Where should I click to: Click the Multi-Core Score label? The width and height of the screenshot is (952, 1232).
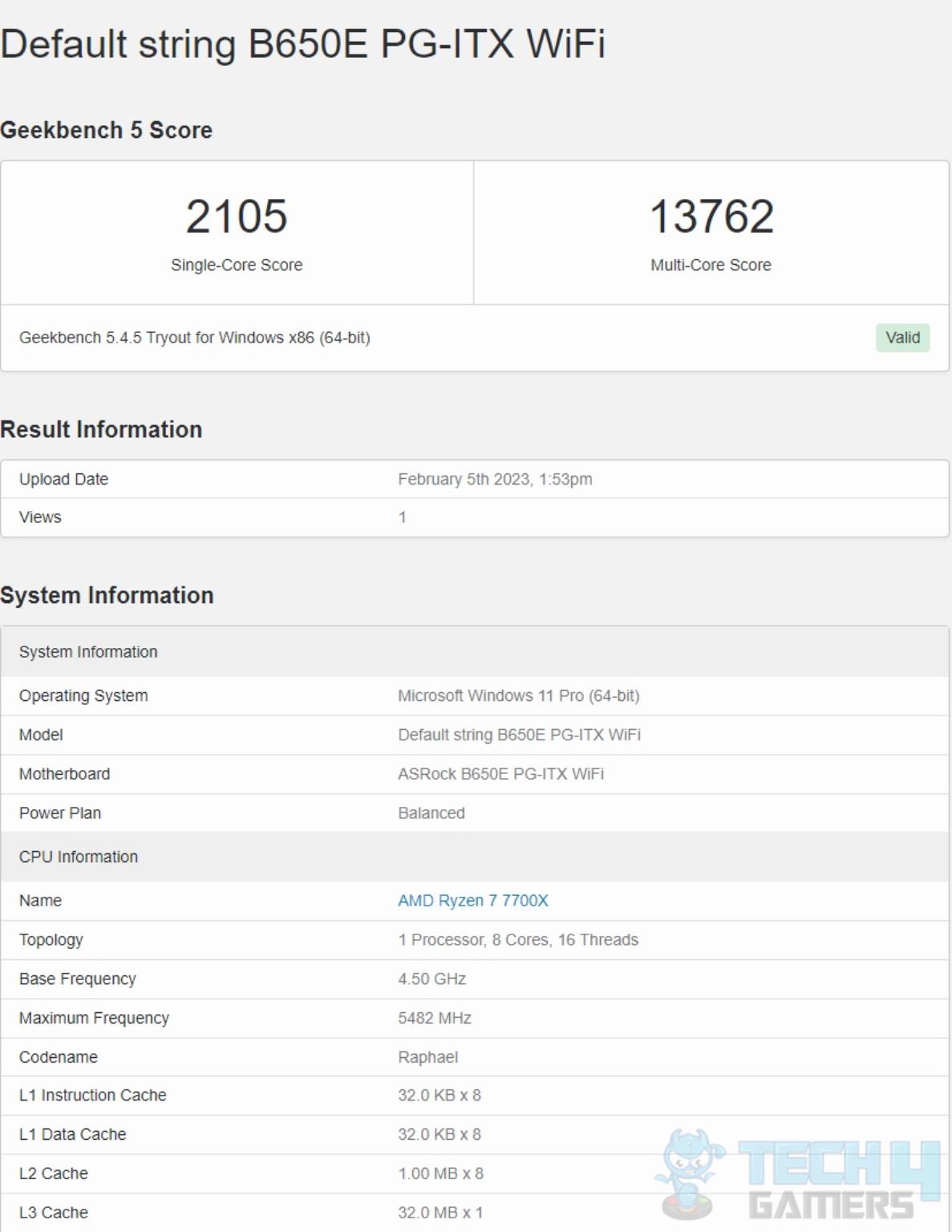(x=711, y=265)
